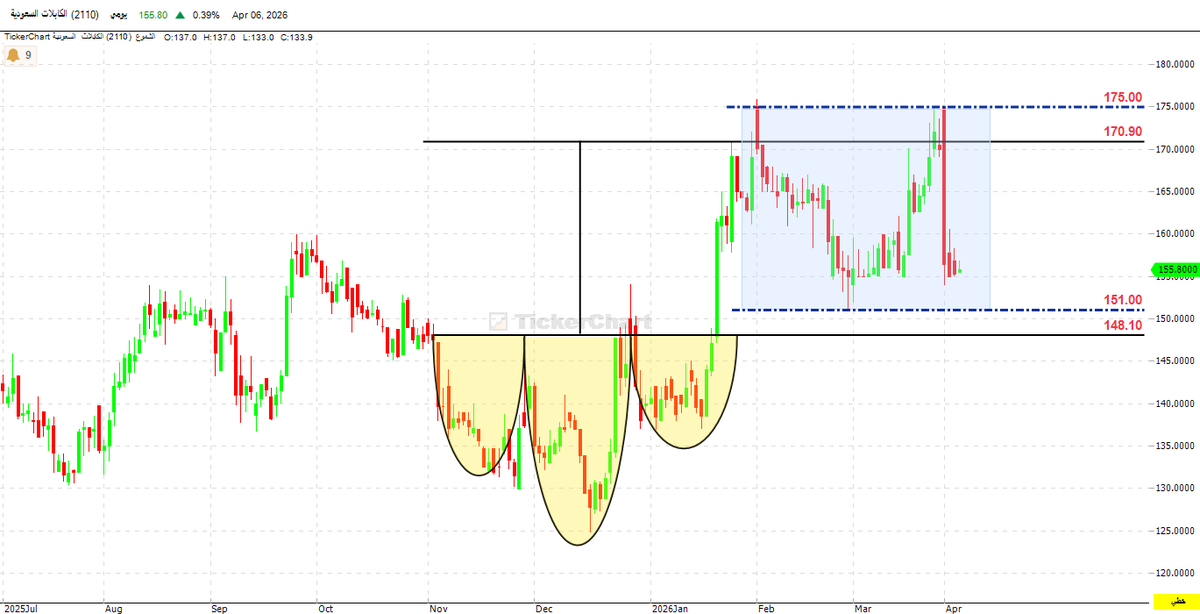Click the Sep time axis label
This screenshot has height=614, width=1200.
[220, 607]
